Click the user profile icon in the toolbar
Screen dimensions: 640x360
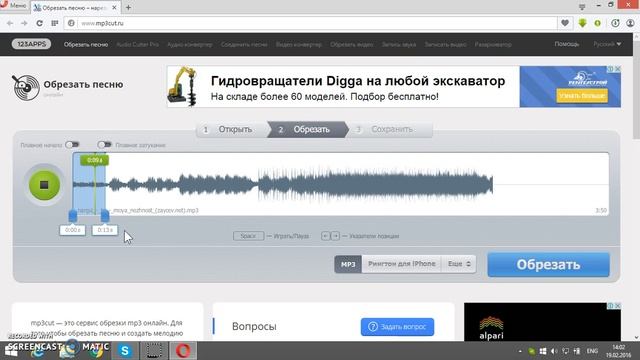coord(630,23)
